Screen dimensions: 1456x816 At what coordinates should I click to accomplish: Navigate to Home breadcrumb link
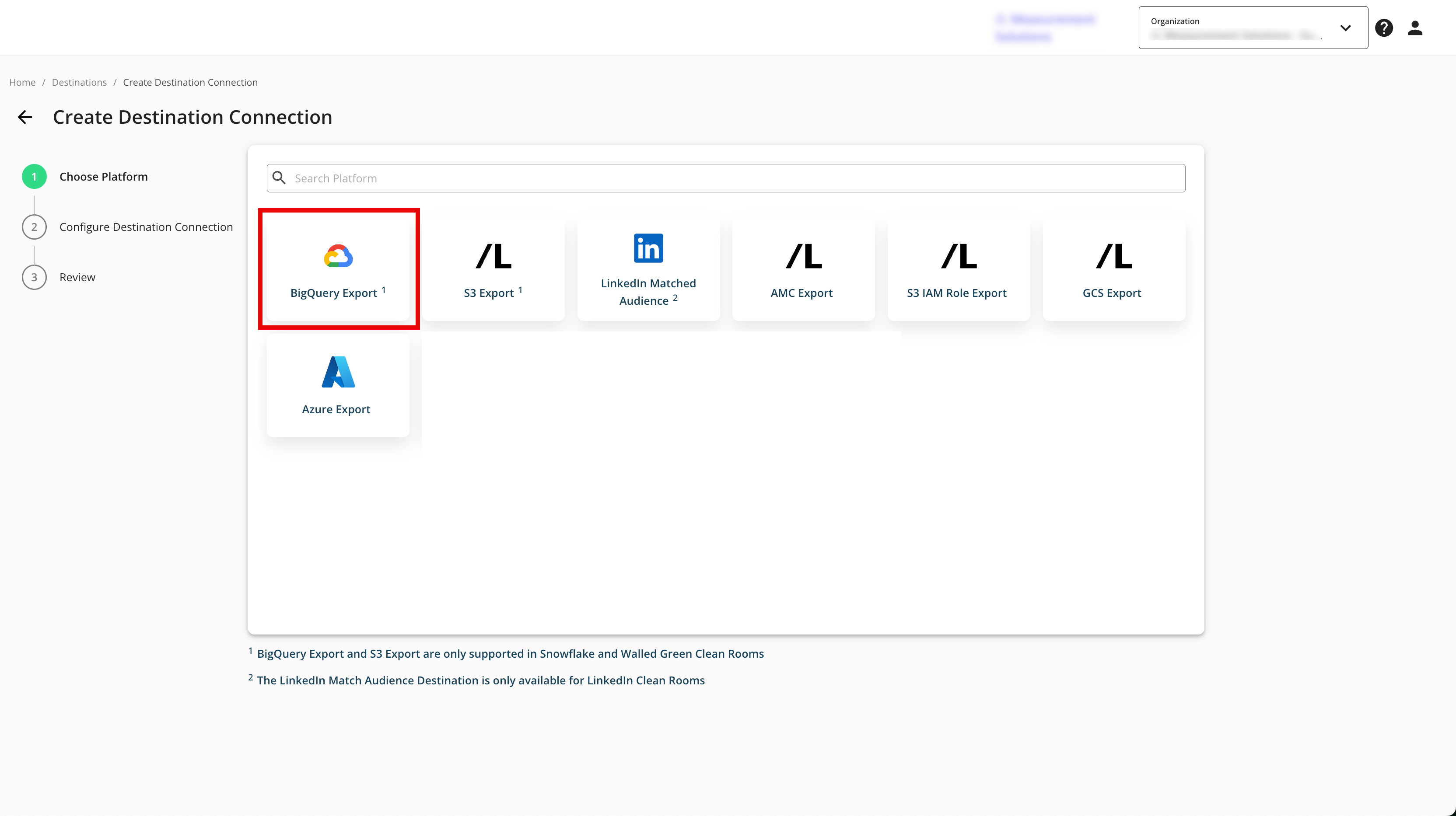pos(22,83)
